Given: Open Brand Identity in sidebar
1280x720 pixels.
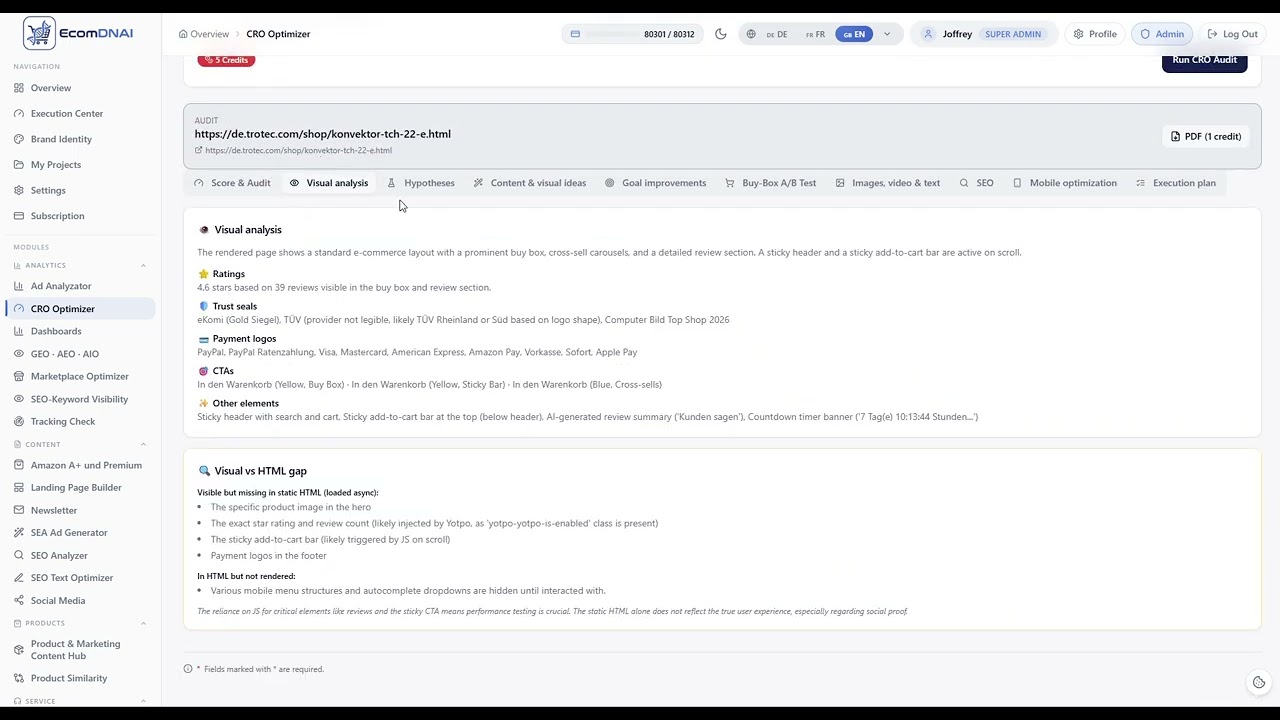Looking at the screenshot, I should (80, 139).
